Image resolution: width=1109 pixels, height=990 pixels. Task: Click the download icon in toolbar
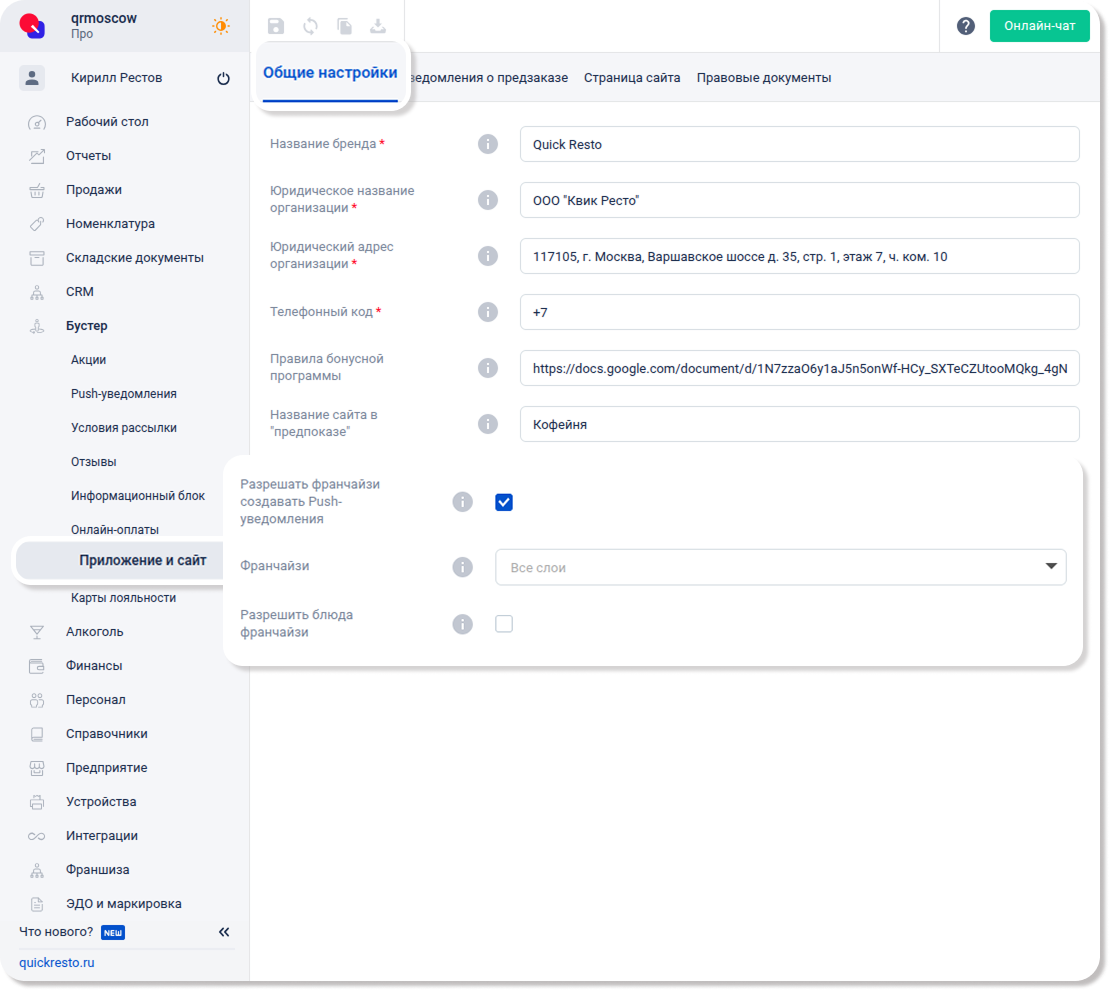[x=378, y=27]
